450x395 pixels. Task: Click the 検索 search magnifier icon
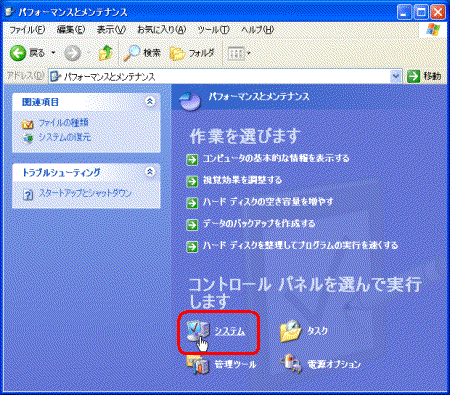coord(131,53)
